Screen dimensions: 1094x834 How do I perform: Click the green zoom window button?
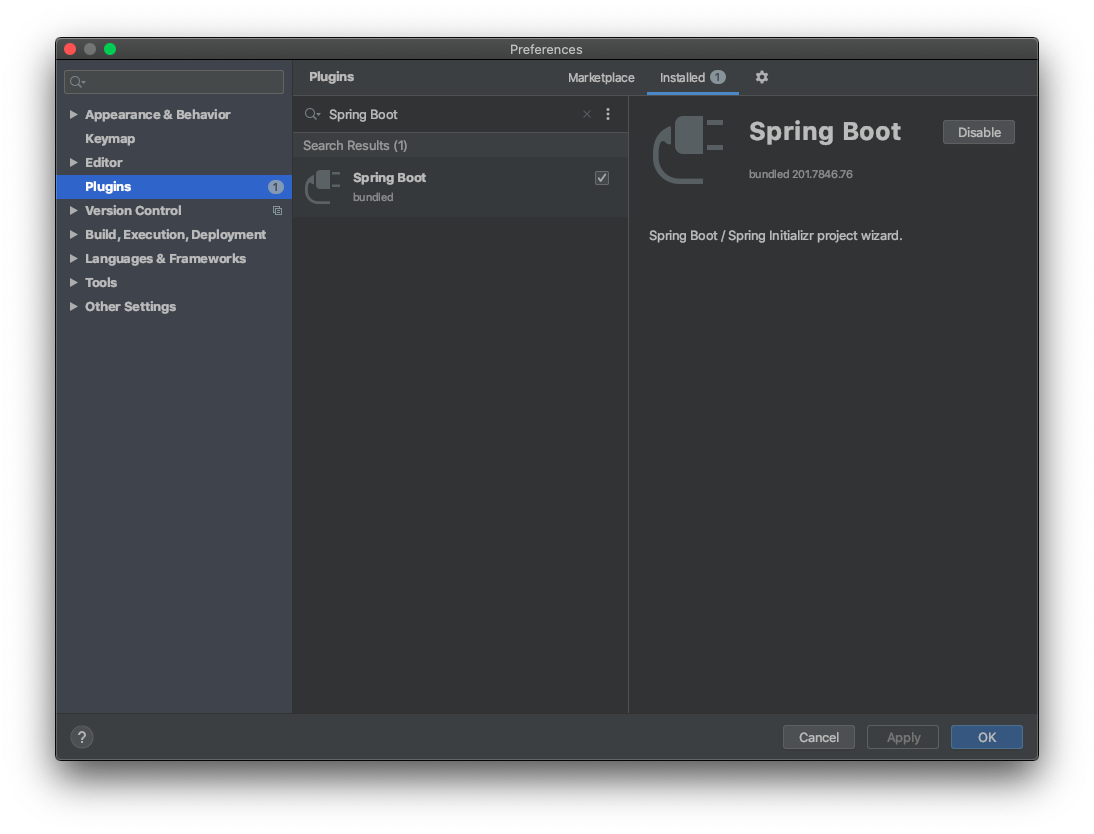[110, 49]
